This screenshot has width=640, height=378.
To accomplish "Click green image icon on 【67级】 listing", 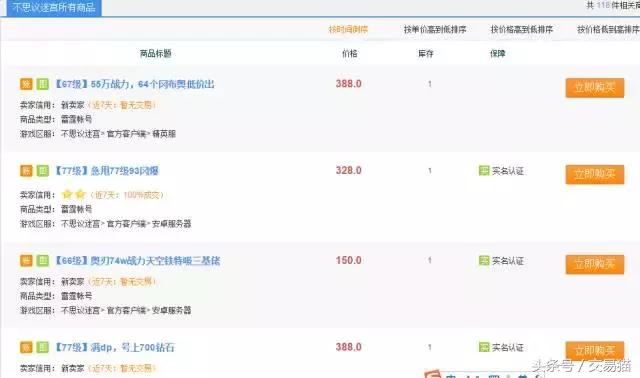I will pos(42,84).
